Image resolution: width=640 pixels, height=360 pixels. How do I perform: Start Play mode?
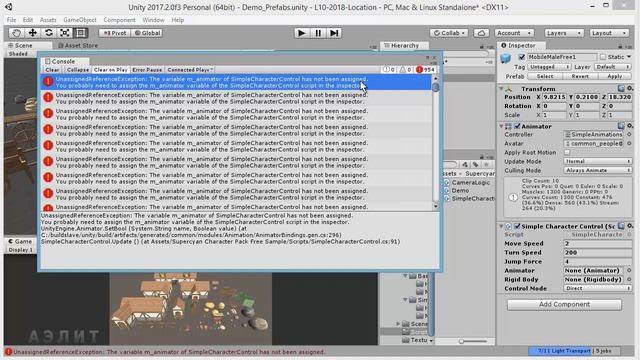(x=302, y=33)
